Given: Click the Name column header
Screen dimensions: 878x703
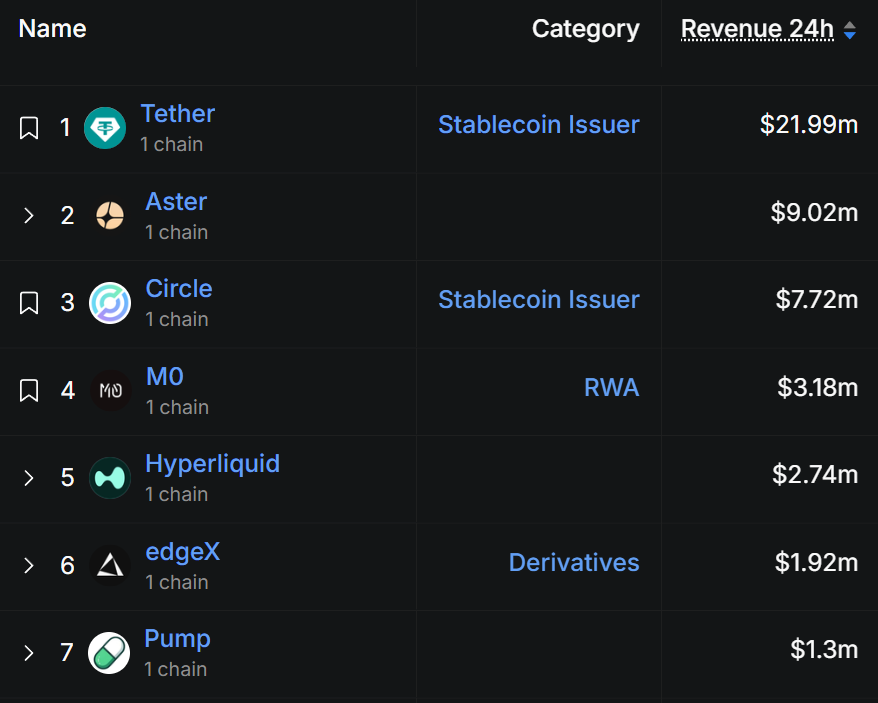Looking at the screenshot, I should (52, 29).
